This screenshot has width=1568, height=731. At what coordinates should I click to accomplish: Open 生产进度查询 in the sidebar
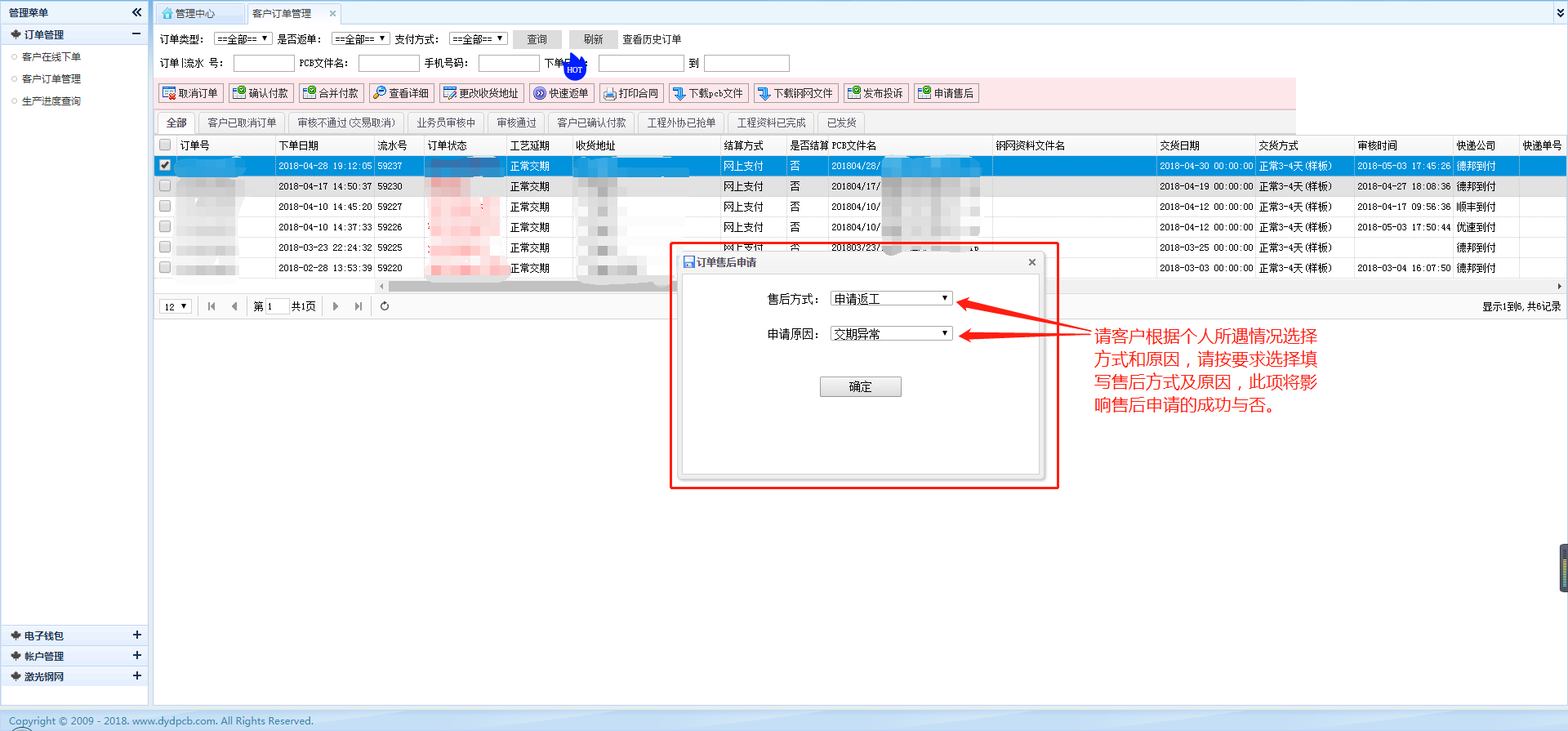[x=51, y=100]
